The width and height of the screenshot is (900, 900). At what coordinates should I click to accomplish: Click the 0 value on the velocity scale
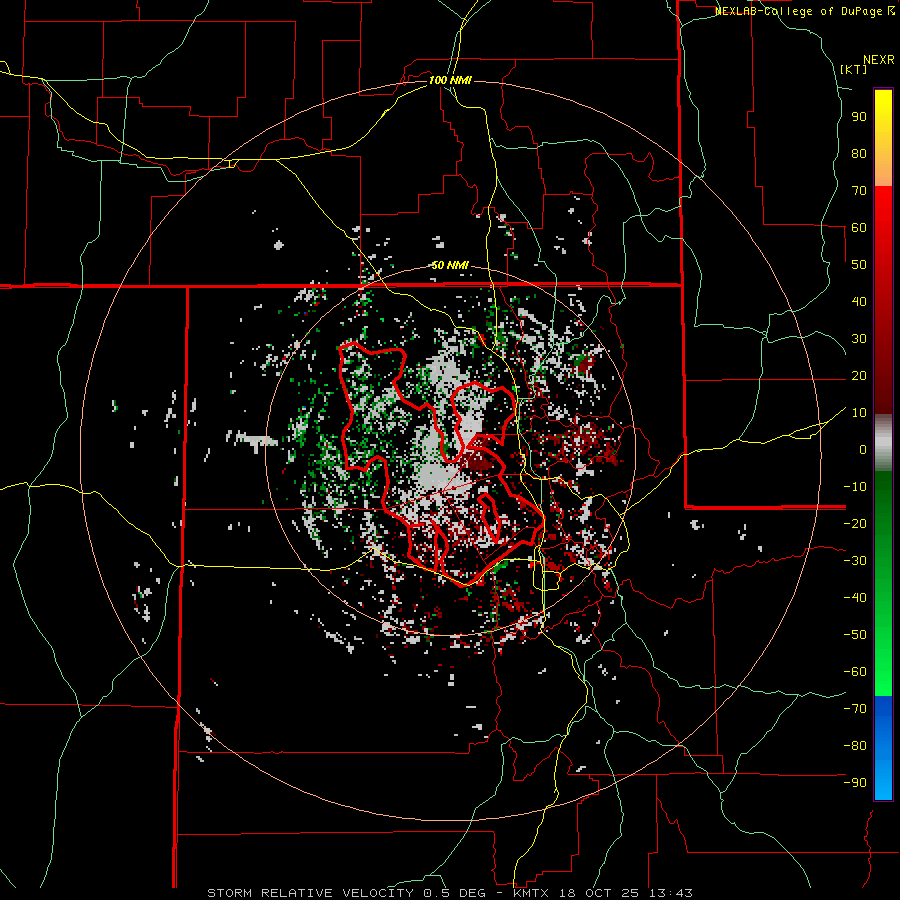pos(863,449)
